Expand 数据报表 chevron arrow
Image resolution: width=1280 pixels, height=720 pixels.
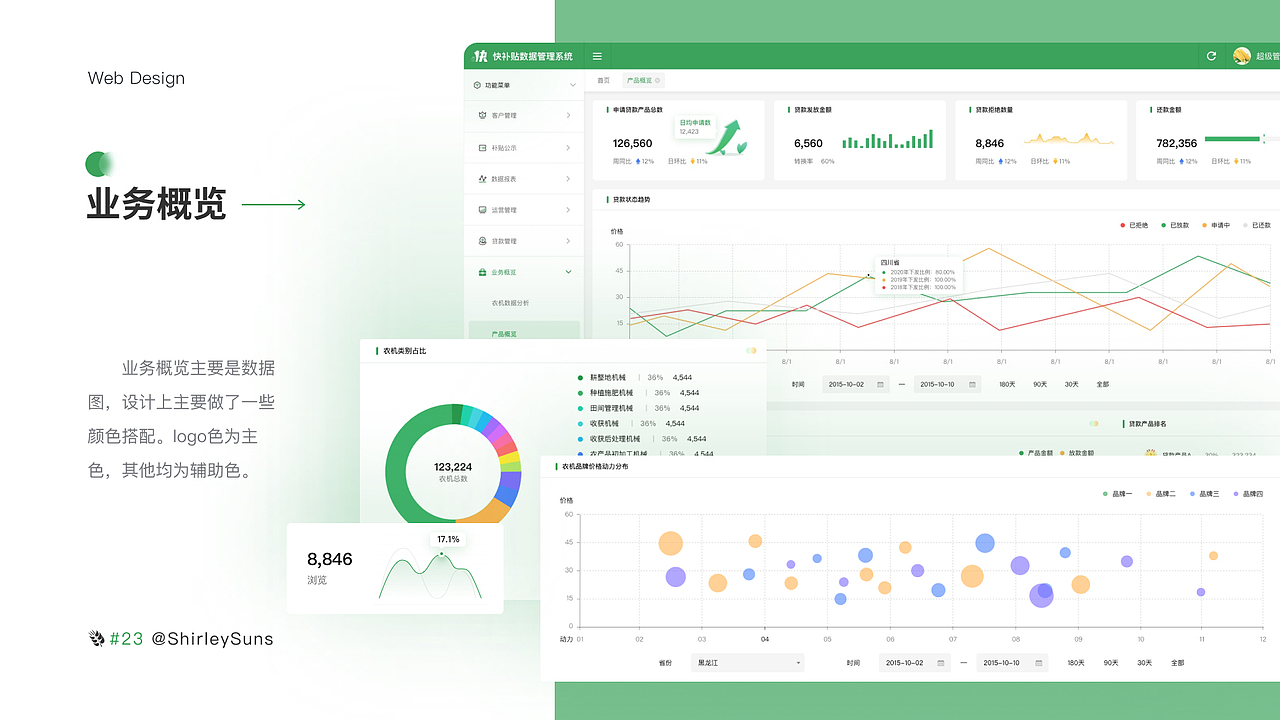click(569, 179)
